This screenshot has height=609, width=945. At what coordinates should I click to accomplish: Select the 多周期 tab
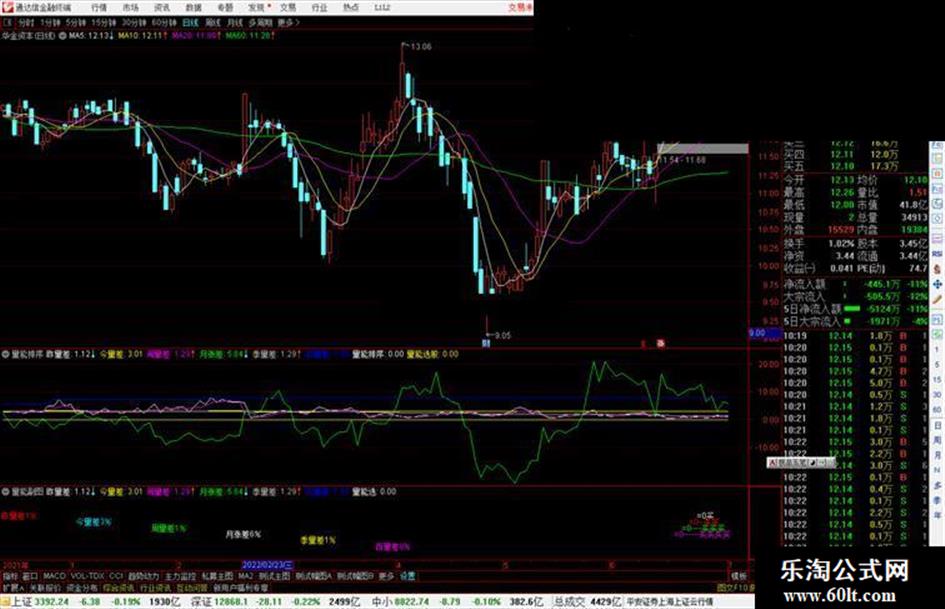click(x=260, y=22)
